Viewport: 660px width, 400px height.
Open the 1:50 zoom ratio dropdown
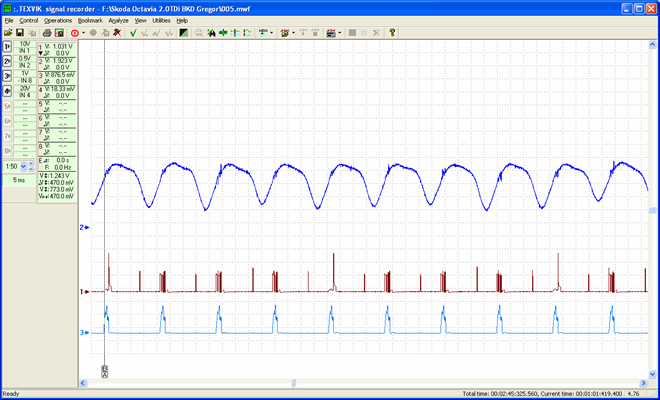pyautogui.click(x=23, y=166)
